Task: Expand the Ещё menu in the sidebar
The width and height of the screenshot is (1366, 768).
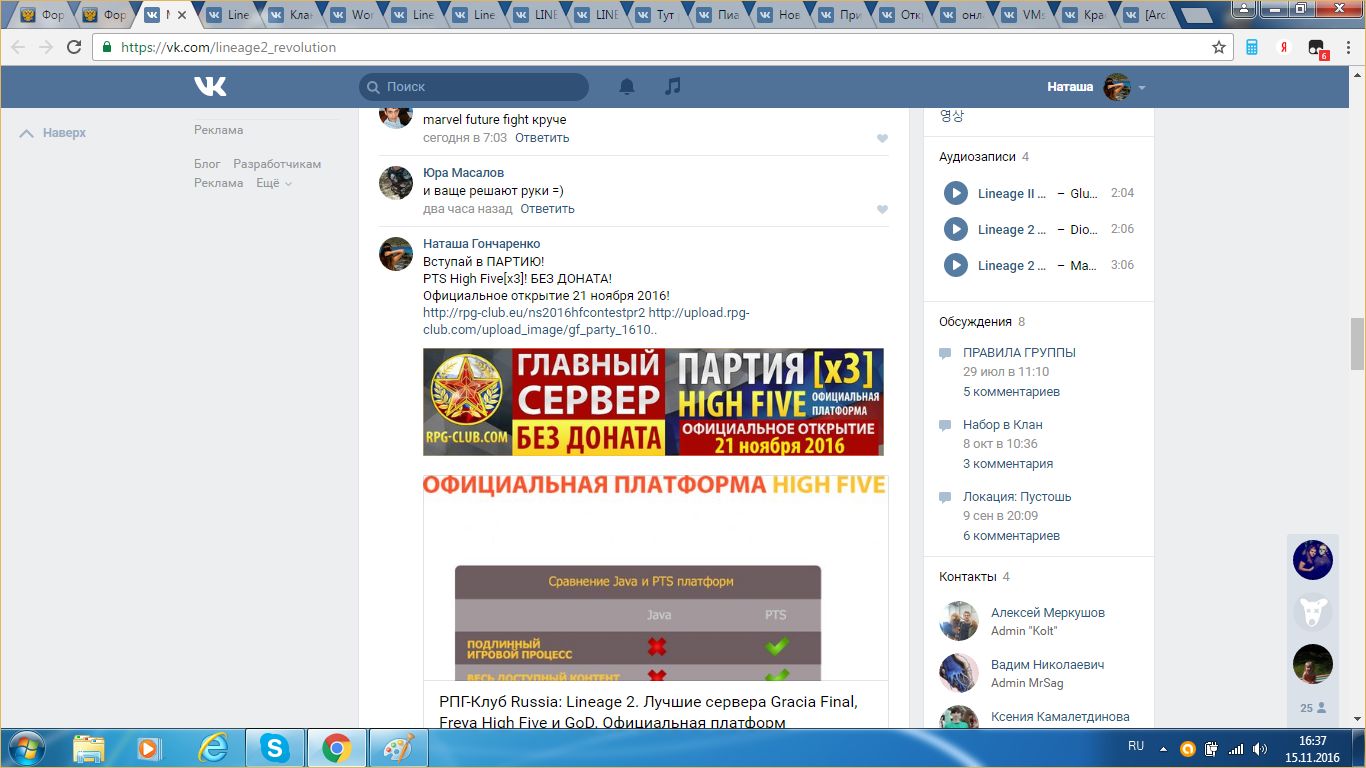Action: click(x=274, y=183)
